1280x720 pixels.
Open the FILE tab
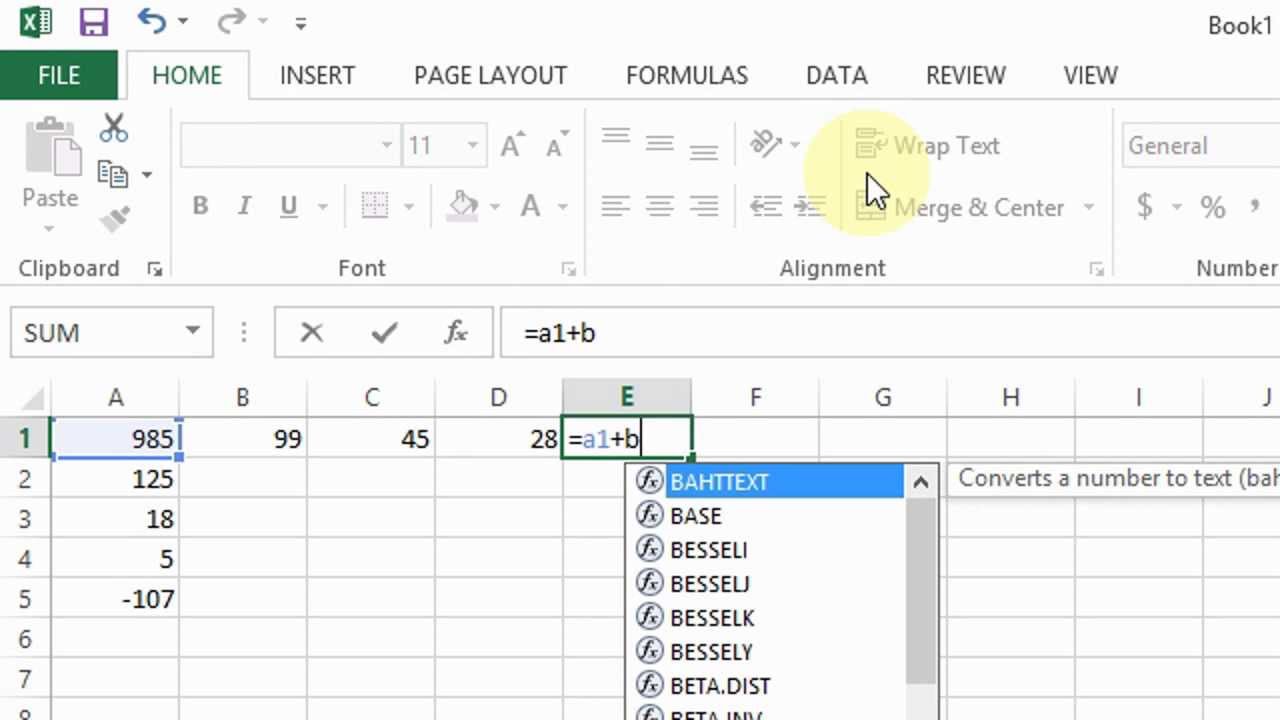click(59, 76)
